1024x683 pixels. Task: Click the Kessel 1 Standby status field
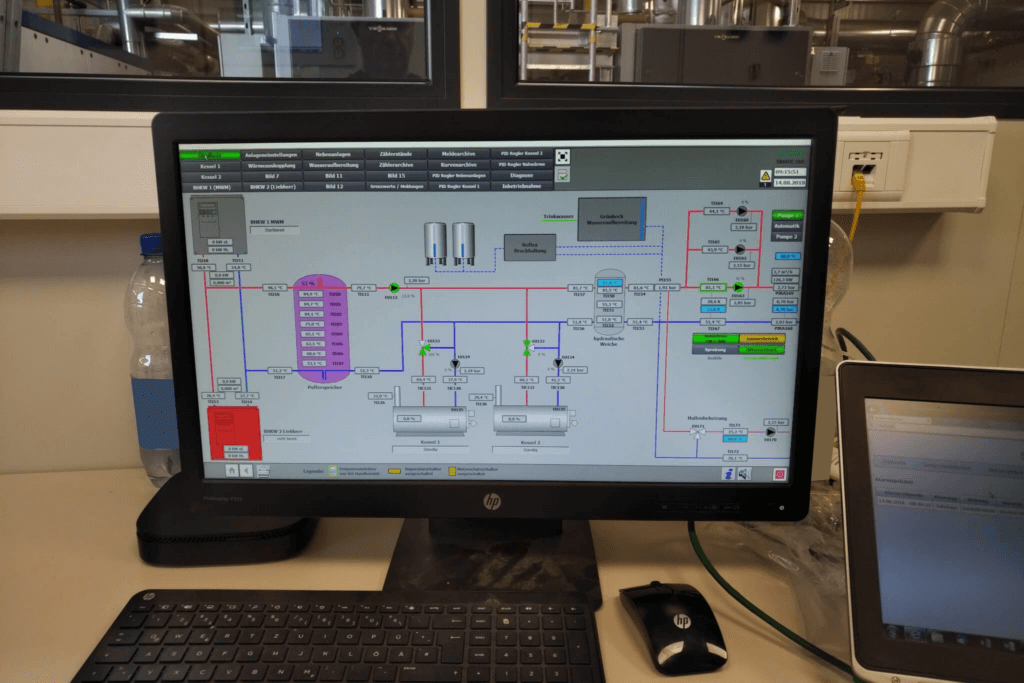(x=430, y=450)
